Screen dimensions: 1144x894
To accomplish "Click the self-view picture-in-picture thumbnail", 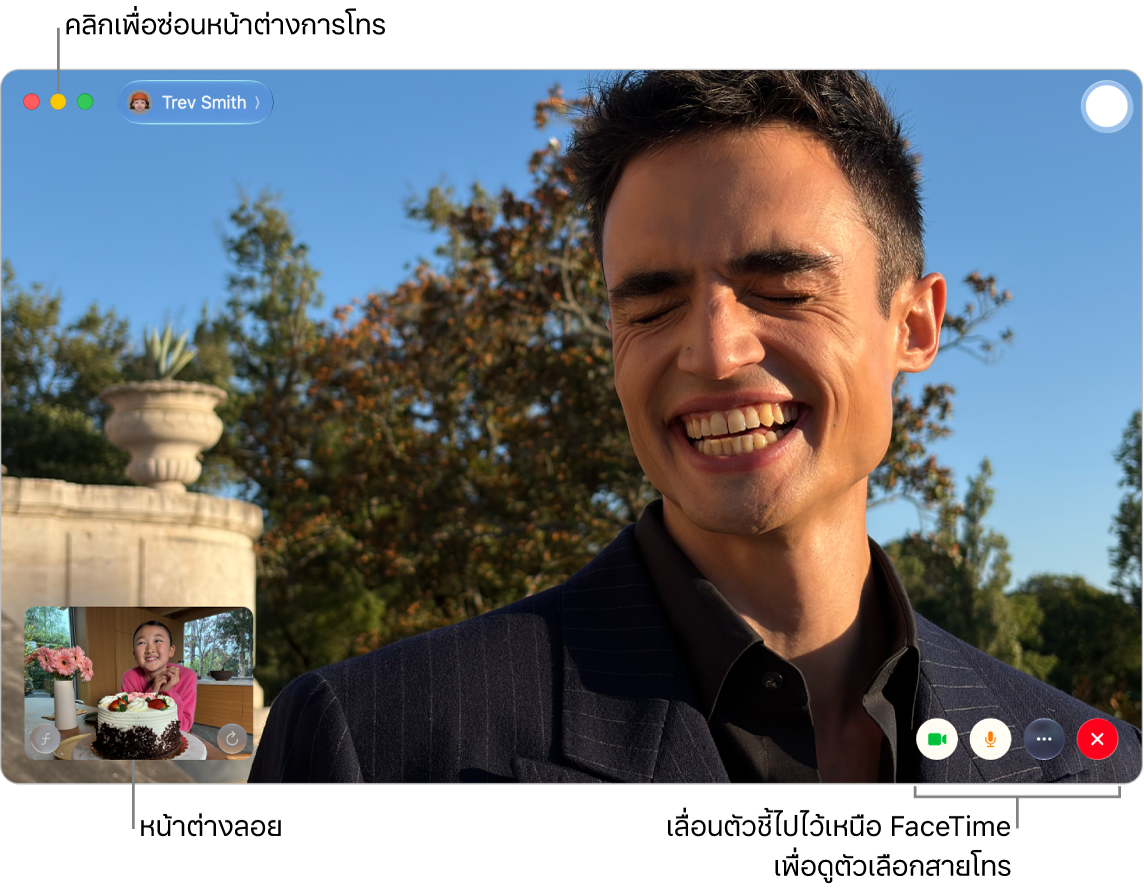I will click(139, 684).
